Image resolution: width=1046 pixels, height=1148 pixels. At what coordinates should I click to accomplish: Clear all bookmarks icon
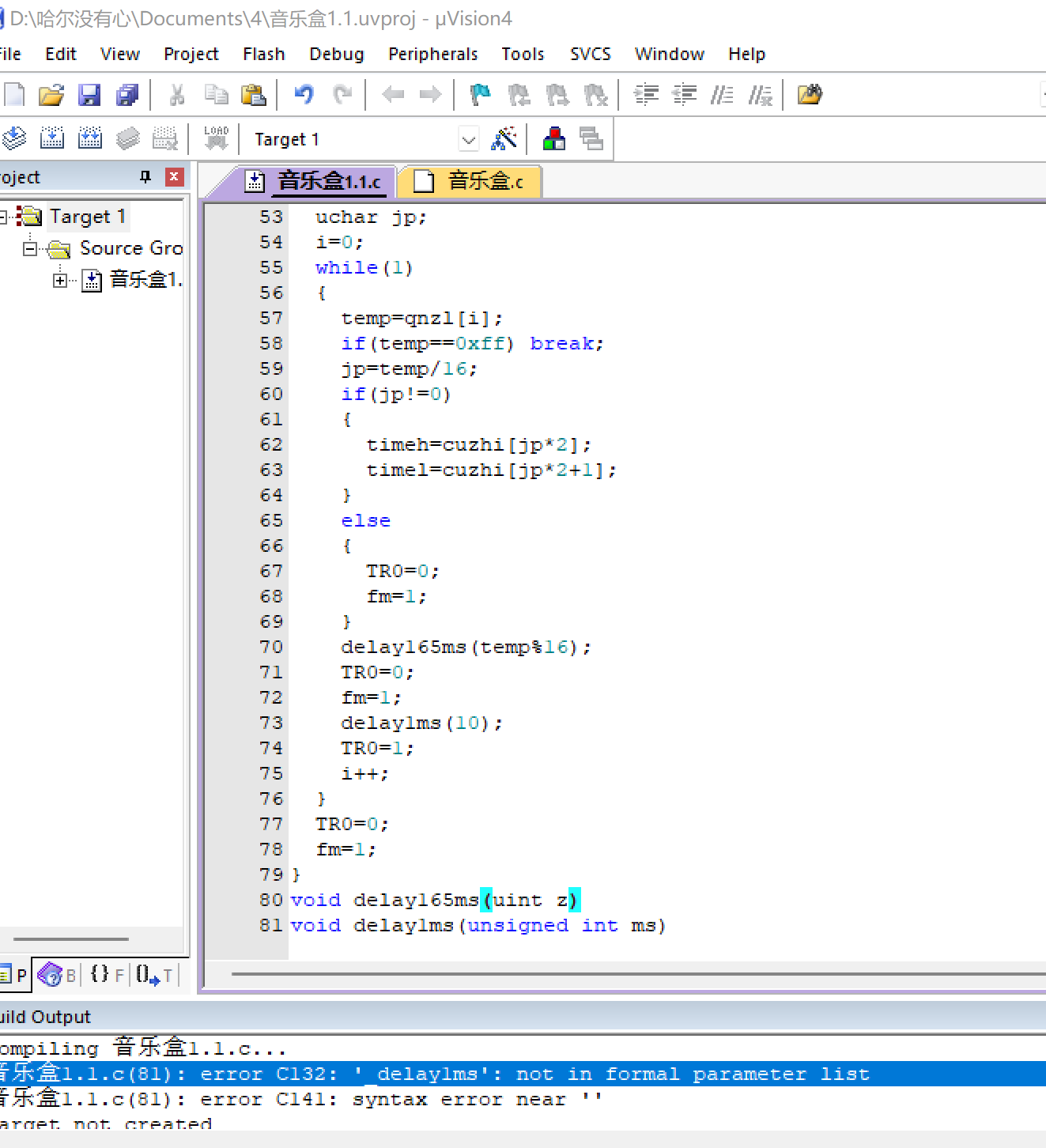point(595,96)
